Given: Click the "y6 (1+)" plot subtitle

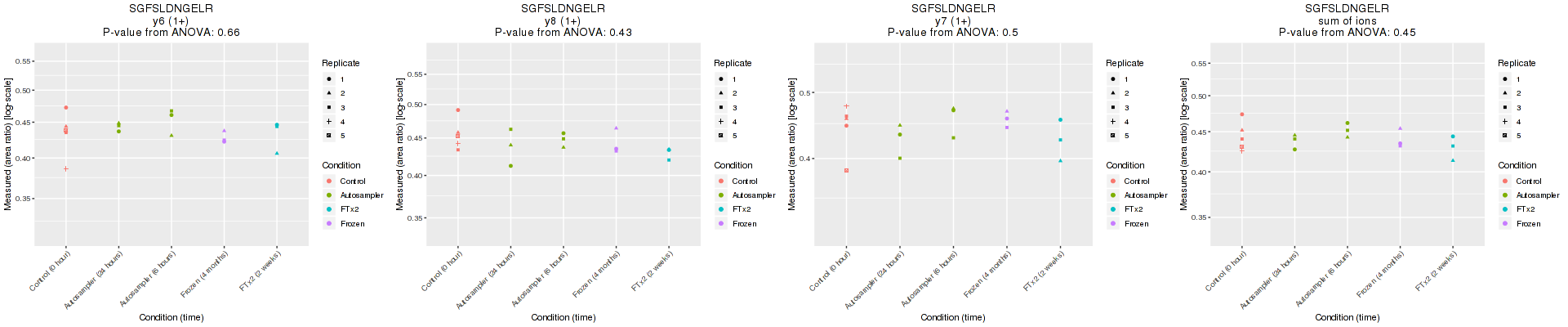Looking at the screenshot, I should tap(171, 21).
